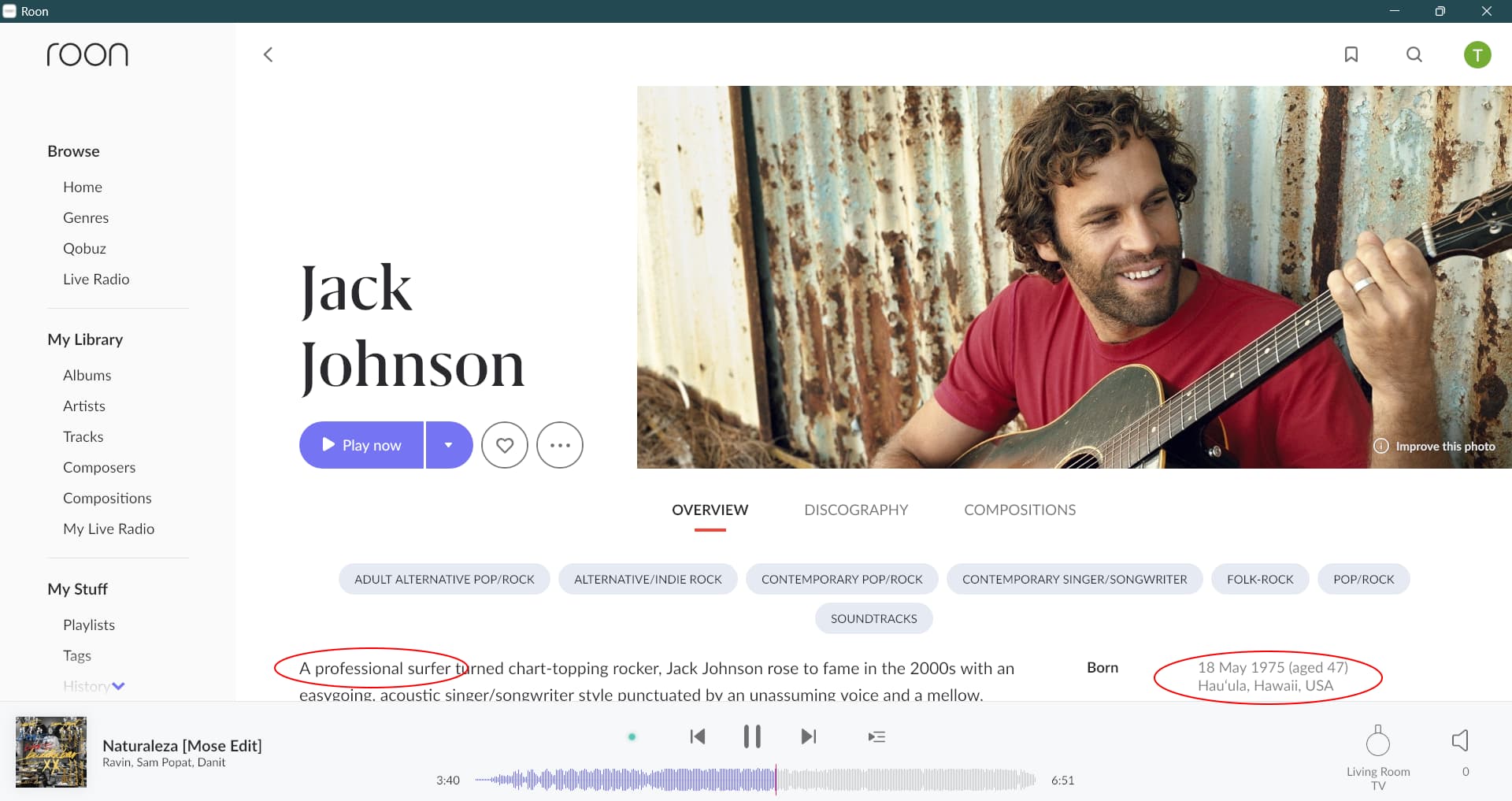Open Tags under My Stuff
The width and height of the screenshot is (1512, 801).
tap(77, 655)
